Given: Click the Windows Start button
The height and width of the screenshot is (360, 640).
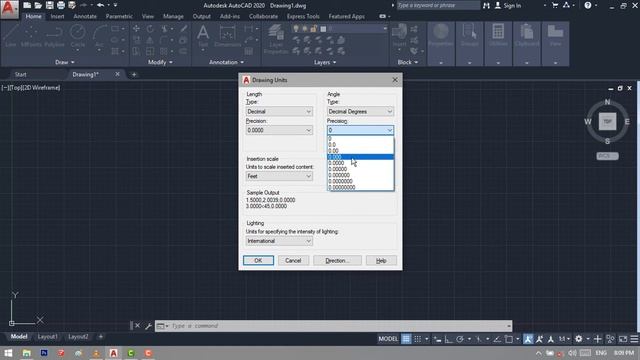Looking at the screenshot, I should 8,353.
